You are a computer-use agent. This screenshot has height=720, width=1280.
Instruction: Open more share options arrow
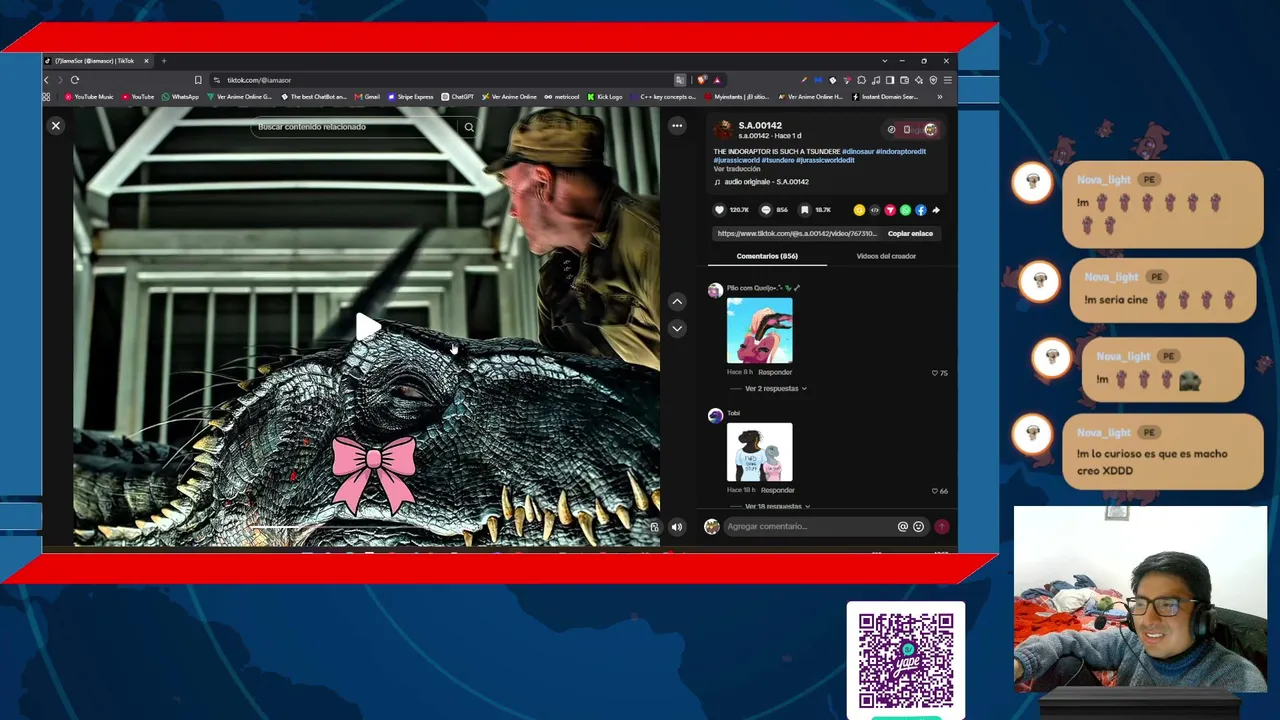click(936, 210)
